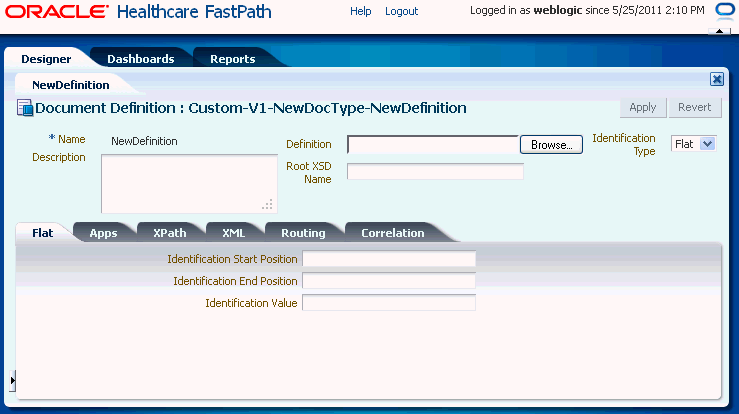739x414 pixels.
Task: Open the Identification Type dropdown
Action: click(x=694, y=144)
